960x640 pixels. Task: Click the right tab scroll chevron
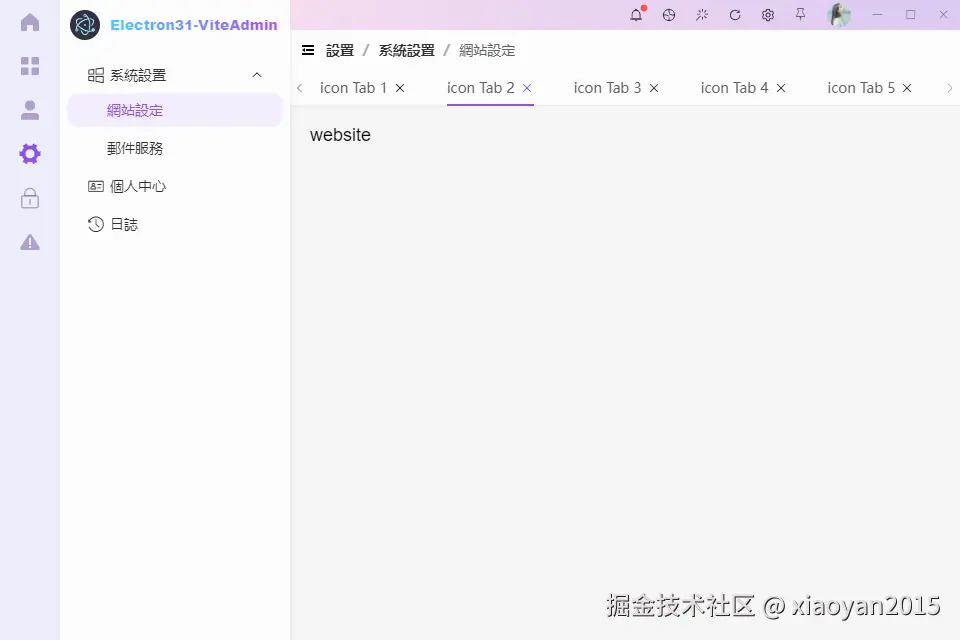coord(950,87)
